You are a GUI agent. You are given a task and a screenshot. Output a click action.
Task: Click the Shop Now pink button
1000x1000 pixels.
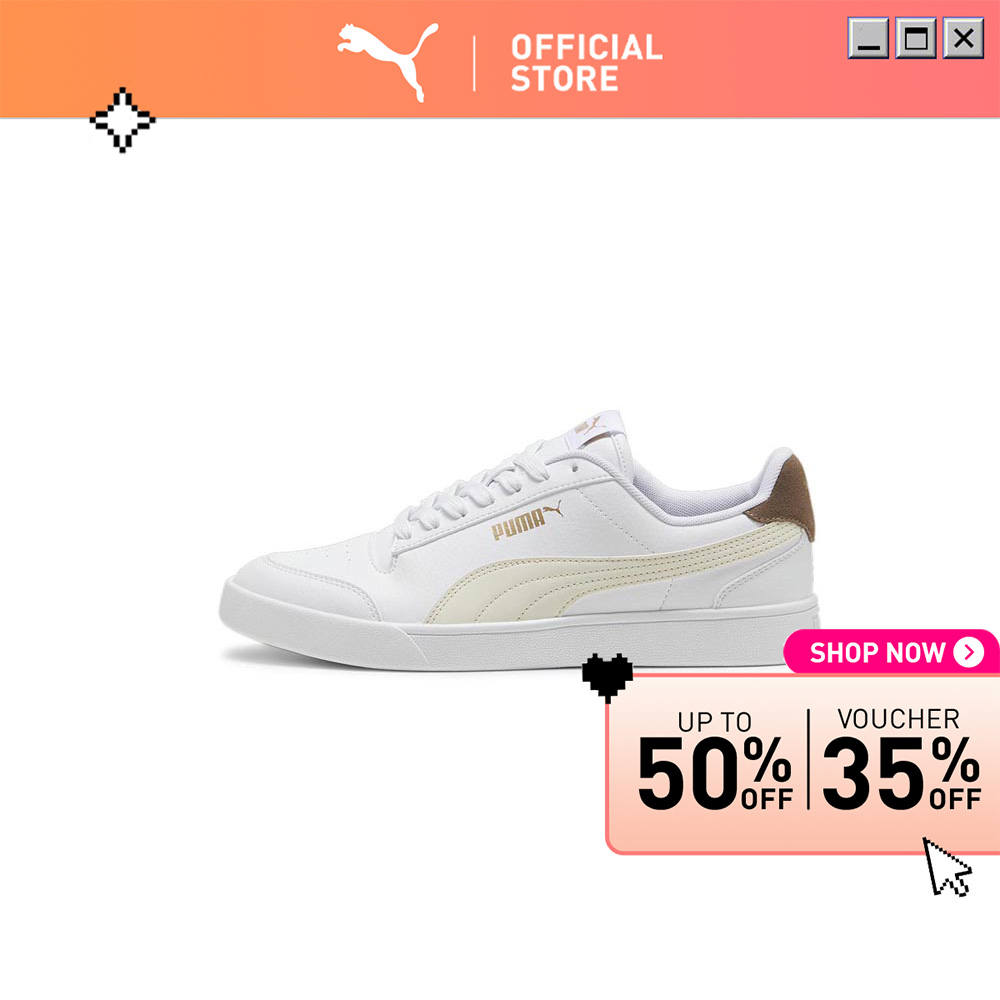(891, 652)
